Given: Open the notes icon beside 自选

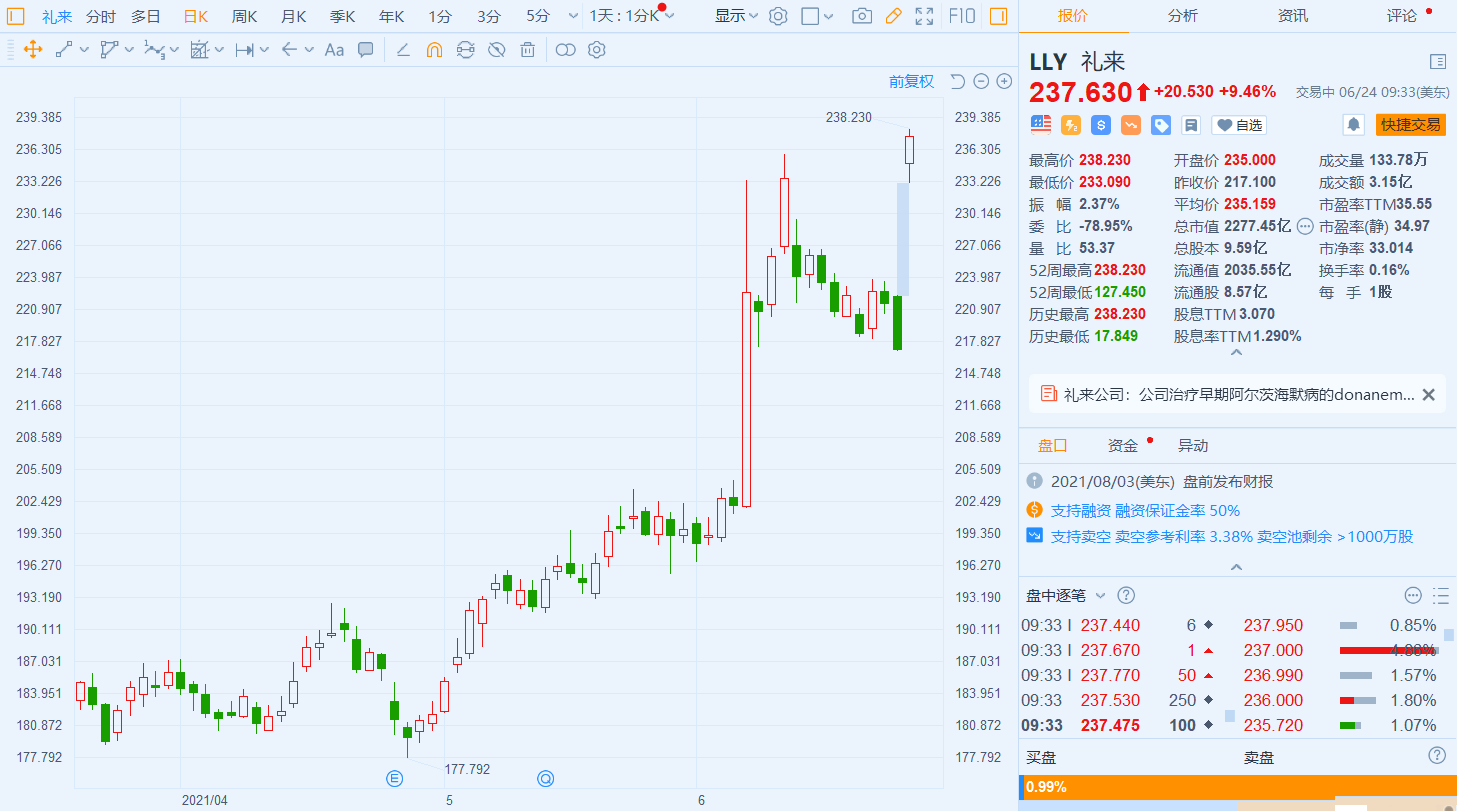Looking at the screenshot, I should point(1191,124).
